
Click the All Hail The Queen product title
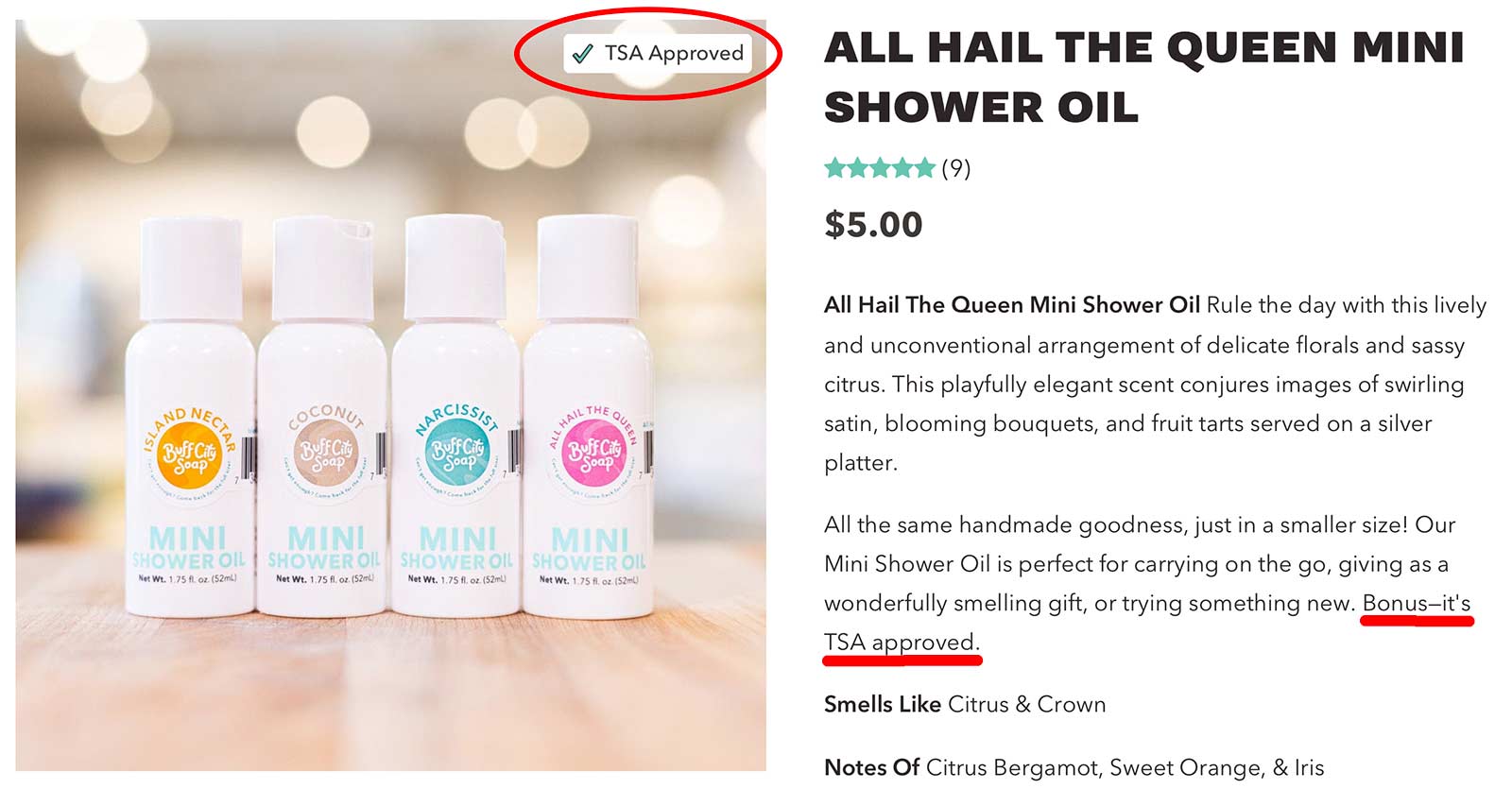pyautogui.click(x=1143, y=77)
